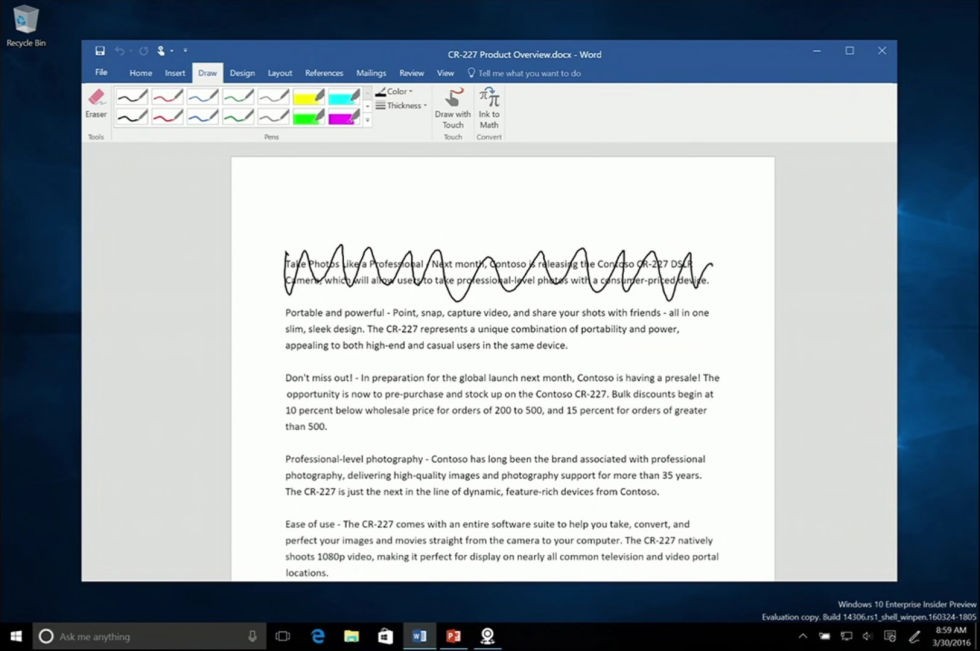This screenshot has width=980, height=651.
Task: Open the pen Color dropdown
Action: 394,91
